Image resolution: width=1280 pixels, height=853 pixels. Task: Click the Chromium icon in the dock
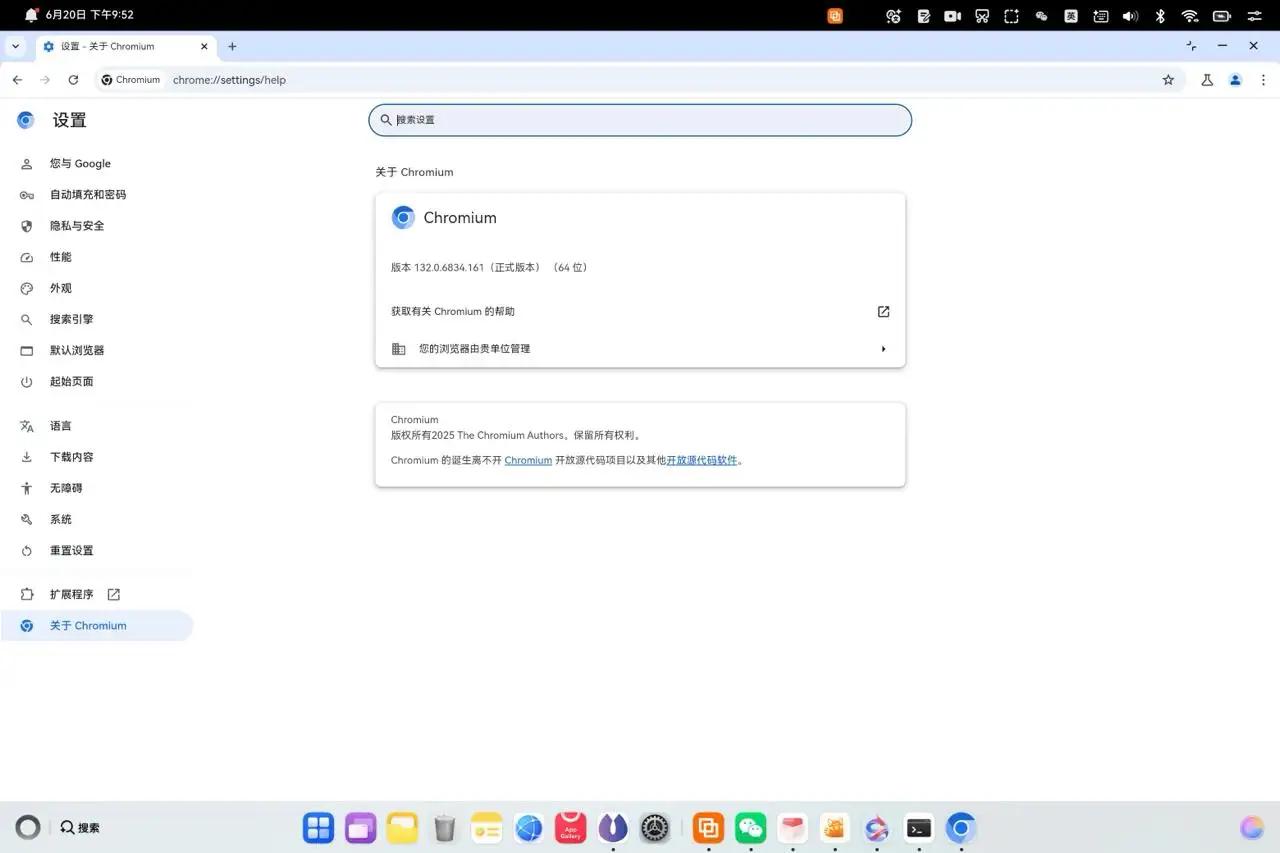point(961,828)
